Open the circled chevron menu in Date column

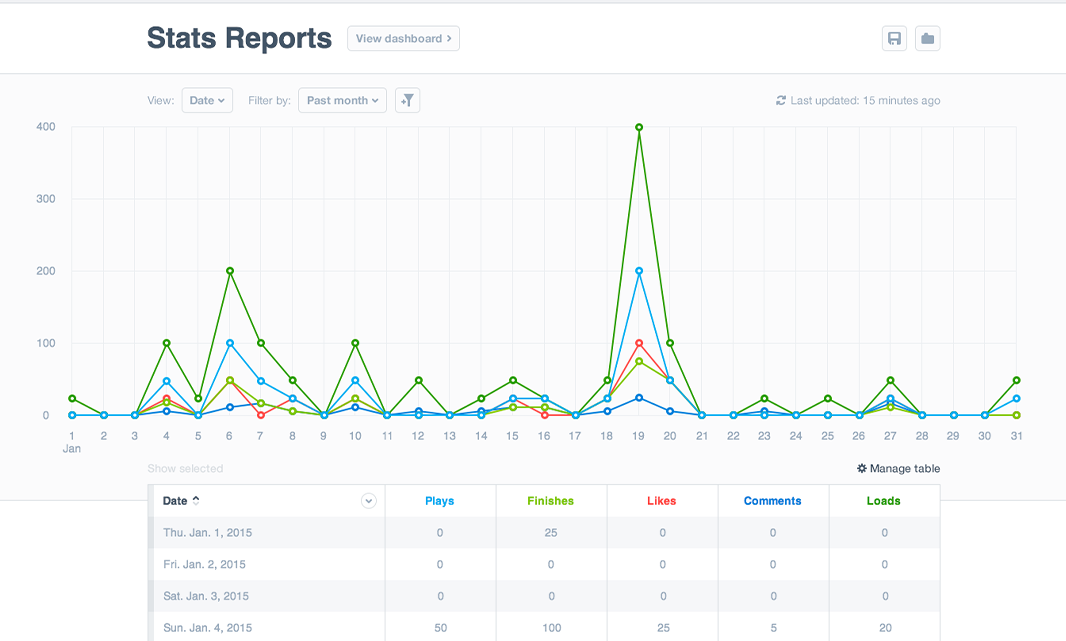(x=369, y=501)
